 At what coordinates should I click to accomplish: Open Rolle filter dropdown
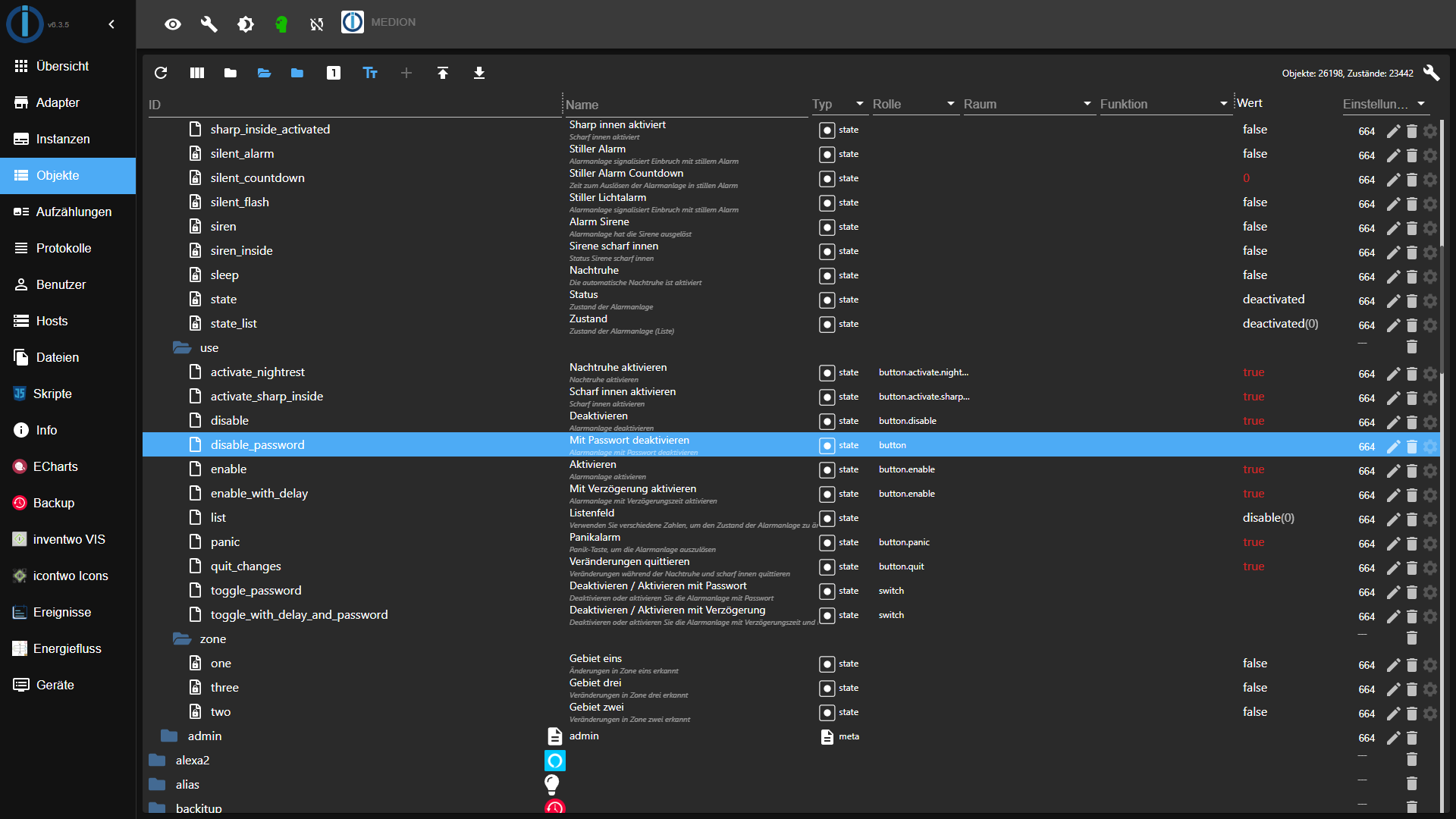[x=915, y=104]
